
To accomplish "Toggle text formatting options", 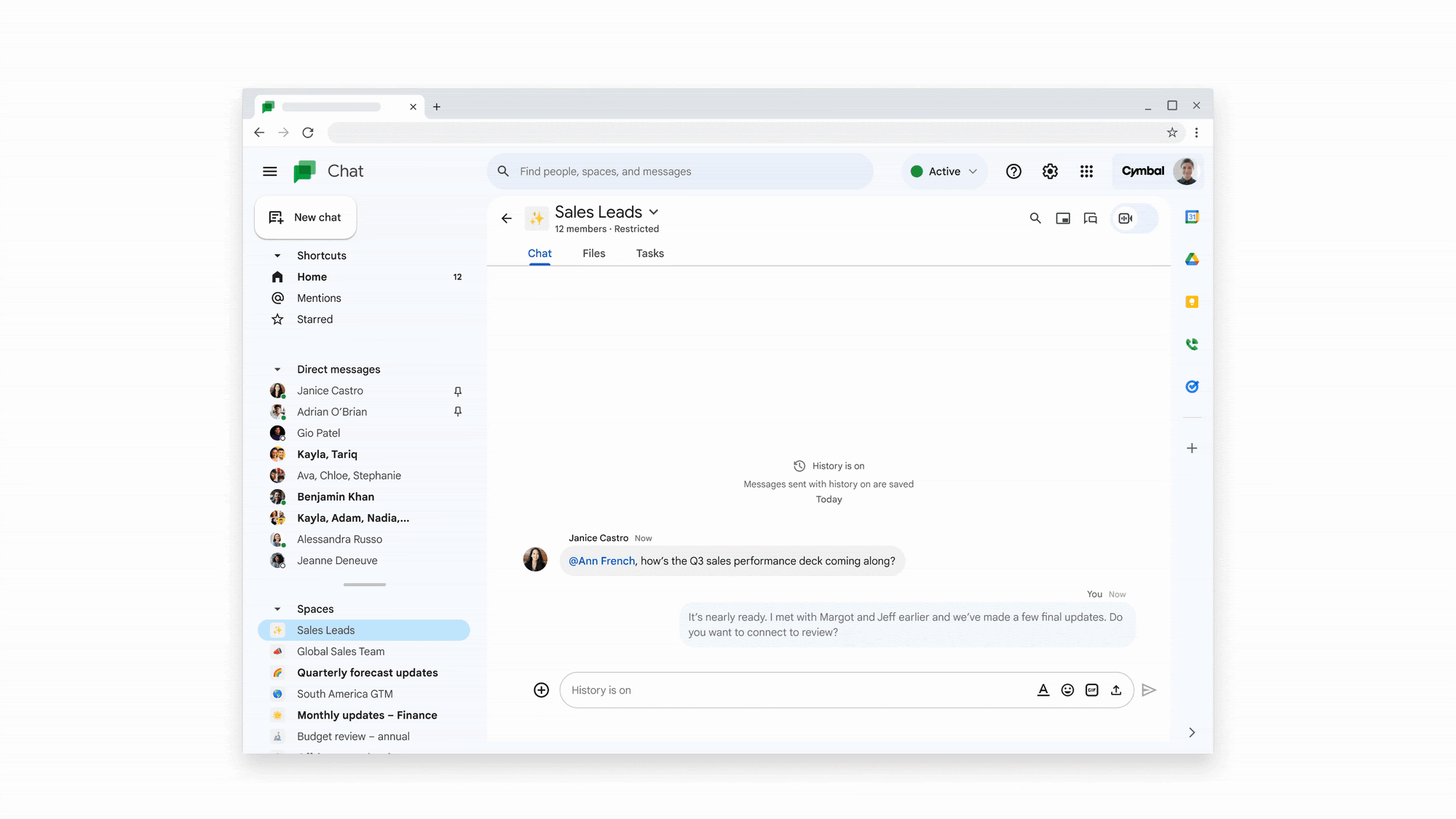I will click(x=1042, y=690).
